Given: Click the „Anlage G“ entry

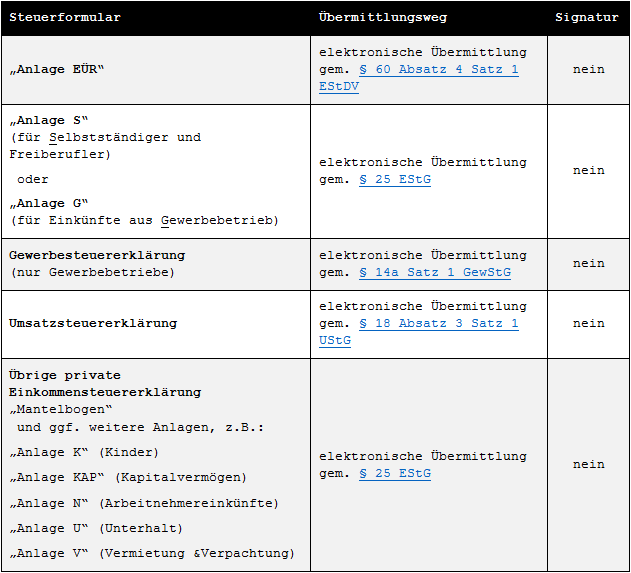Looking at the screenshot, I should (48, 204).
